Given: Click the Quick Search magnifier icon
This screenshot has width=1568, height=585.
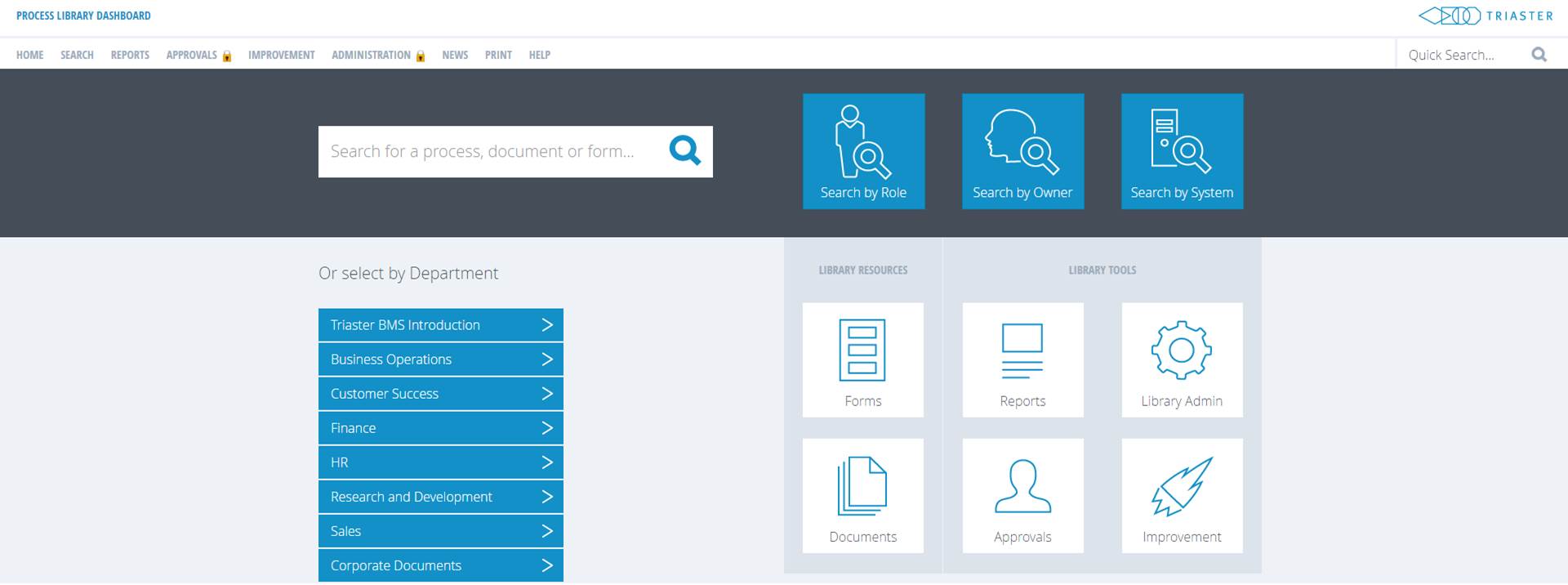Looking at the screenshot, I should pyautogui.click(x=1539, y=55).
